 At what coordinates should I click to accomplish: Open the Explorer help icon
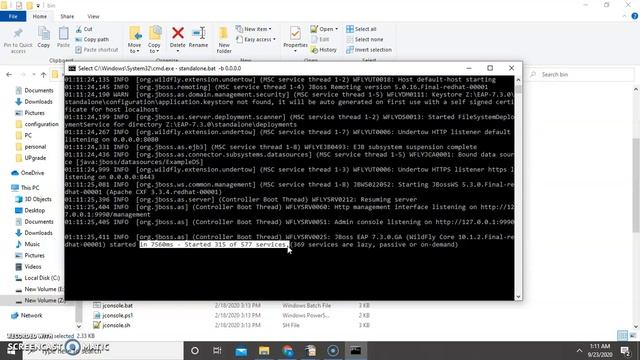[x=634, y=16]
